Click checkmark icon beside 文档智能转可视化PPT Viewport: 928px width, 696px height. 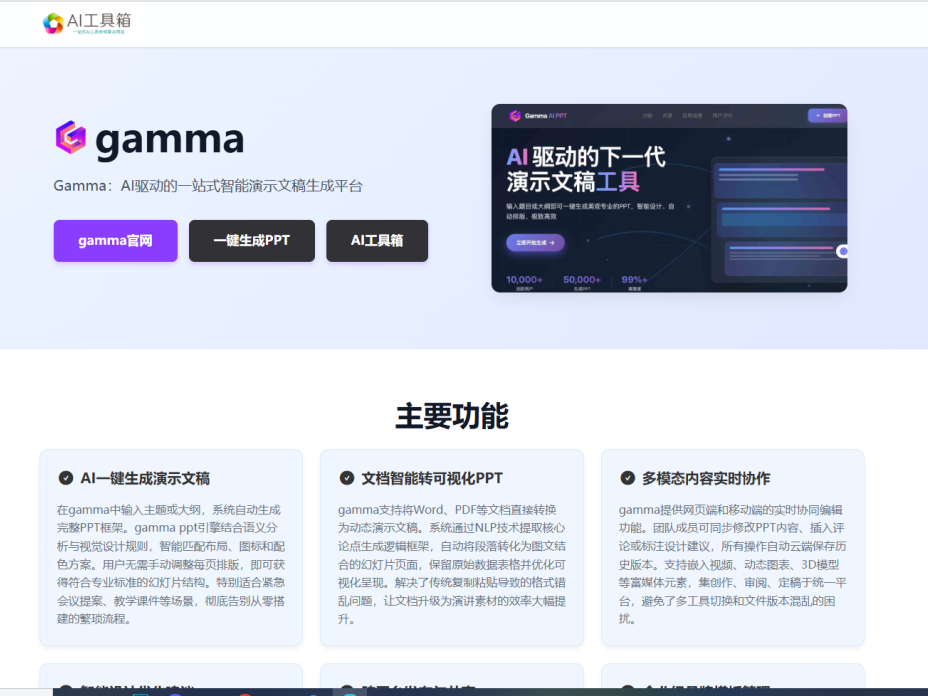click(347, 478)
